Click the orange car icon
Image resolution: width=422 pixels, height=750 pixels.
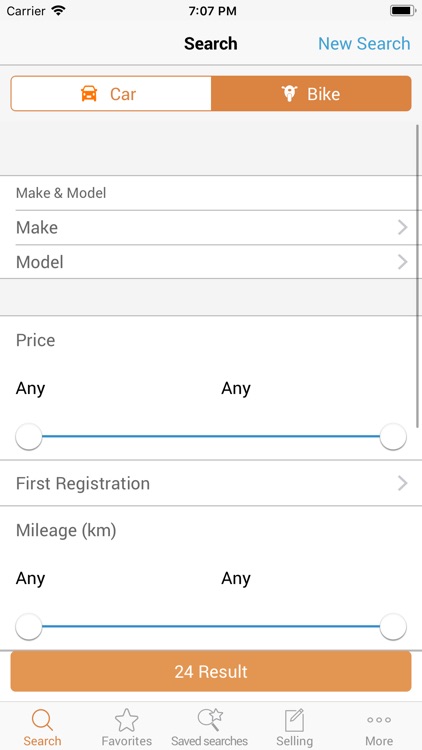coord(89,93)
